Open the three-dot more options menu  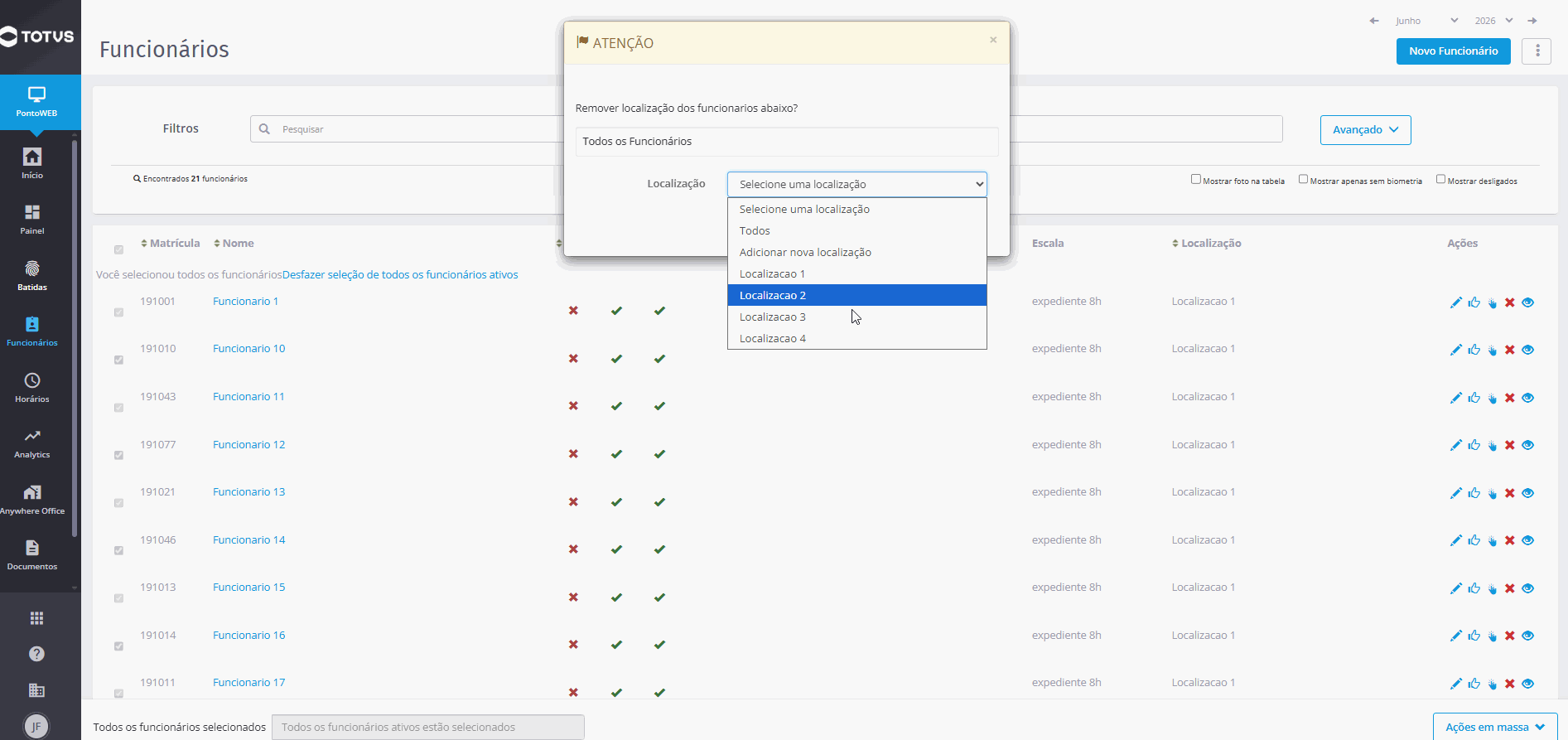click(1537, 51)
